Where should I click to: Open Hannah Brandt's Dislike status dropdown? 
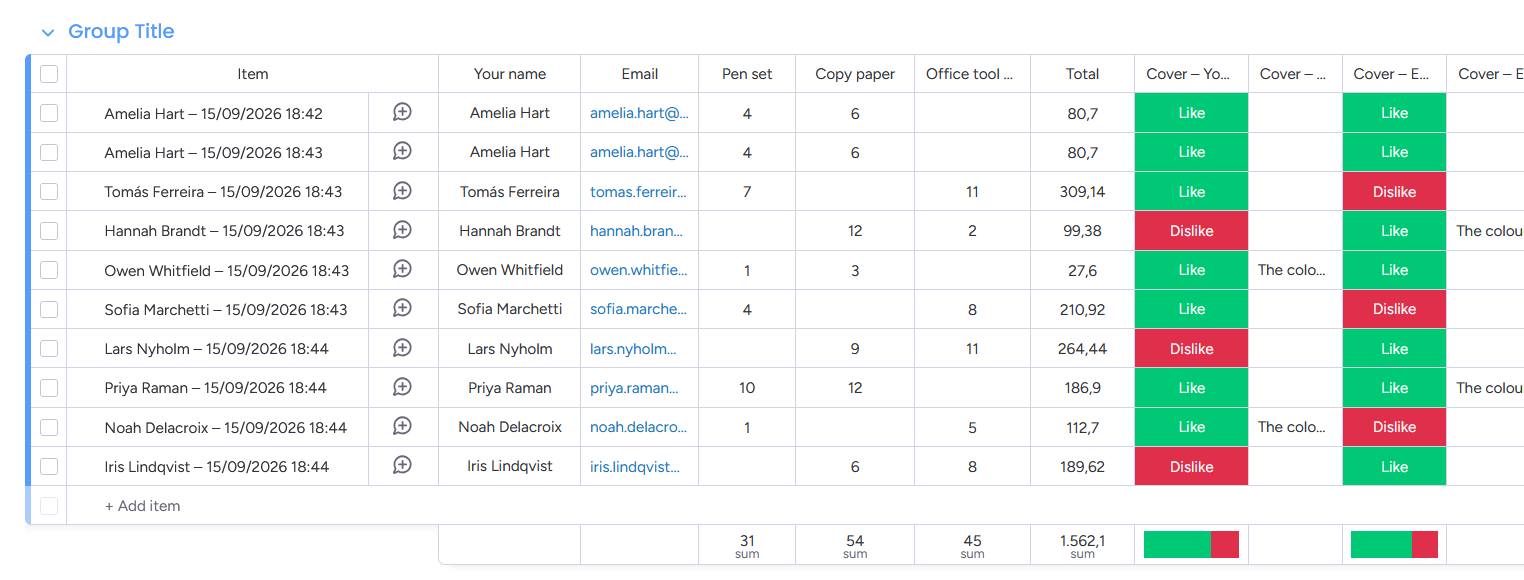pos(1191,231)
